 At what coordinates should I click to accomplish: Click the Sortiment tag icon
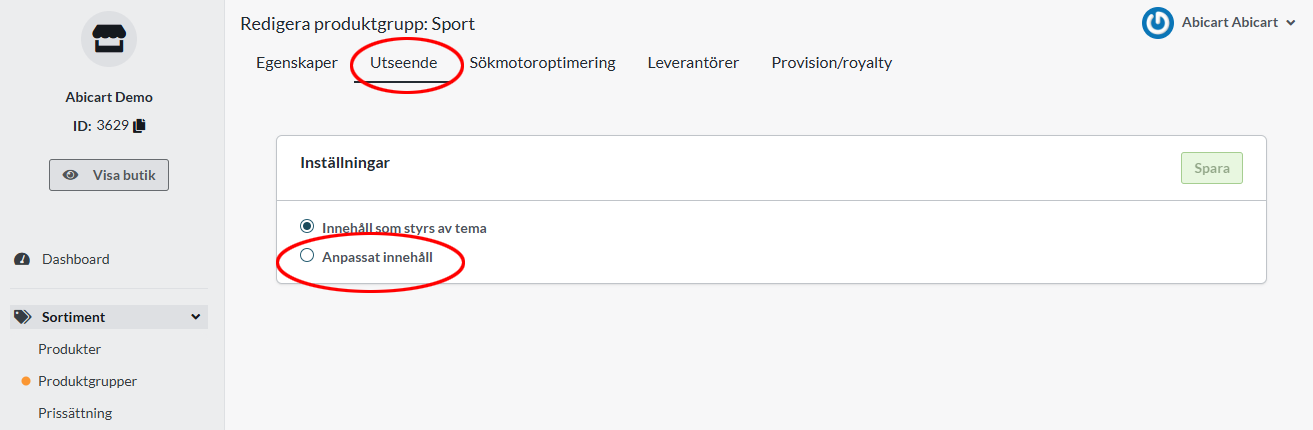pos(22,317)
